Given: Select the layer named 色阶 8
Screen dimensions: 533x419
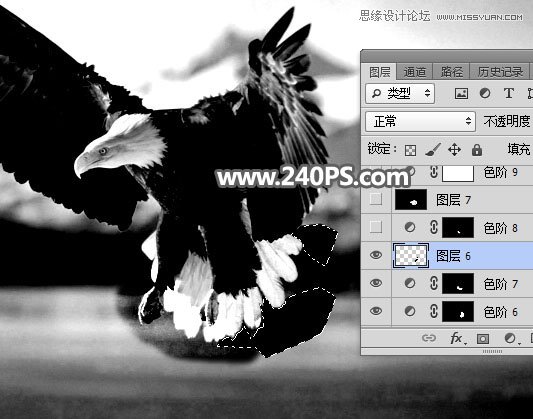Looking at the screenshot, I should point(501,228).
